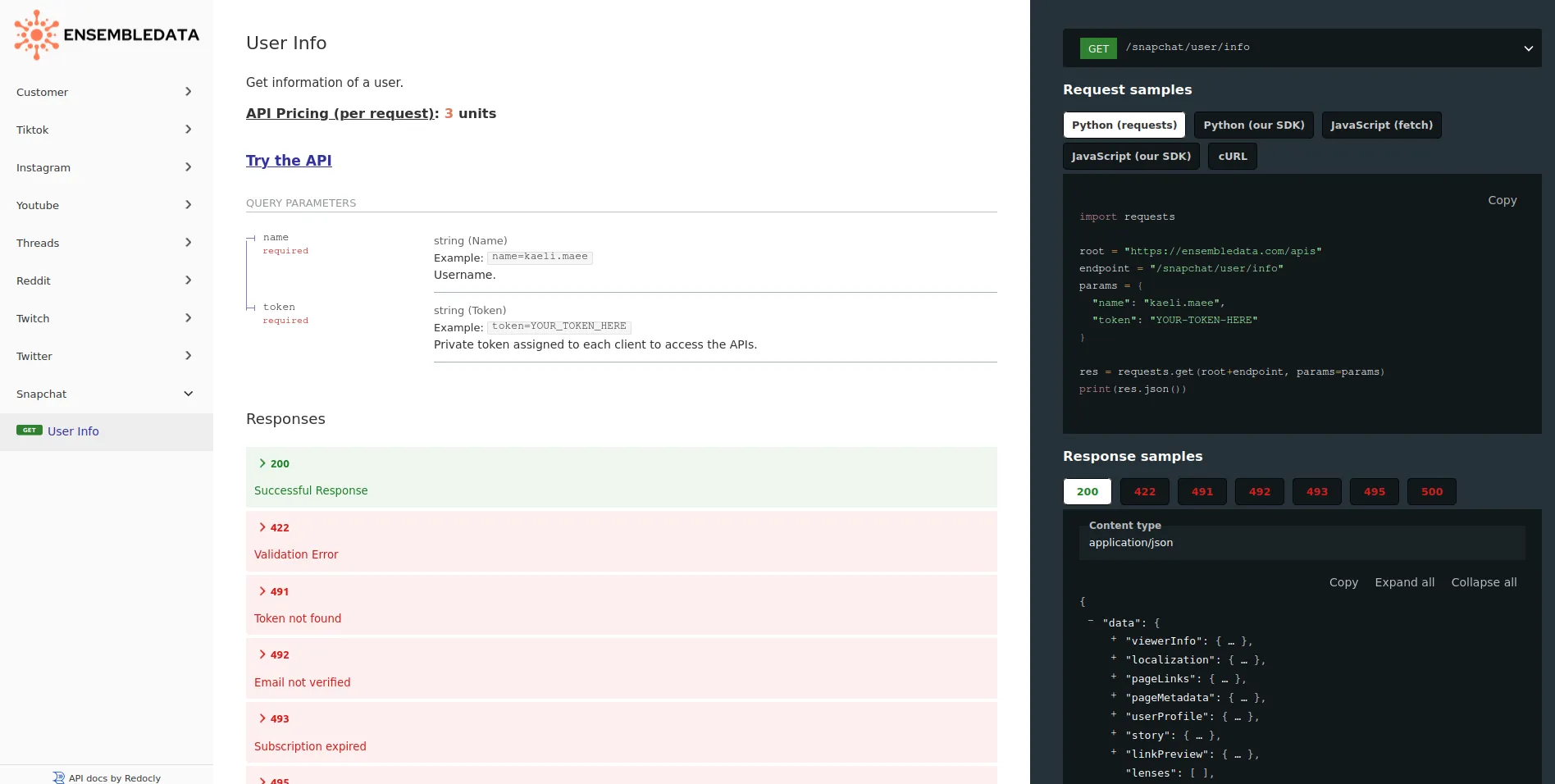The image size is (1555, 784).
Task: Expand the "pageMetadata" JSON node
Action: (x=1114, y=695)
